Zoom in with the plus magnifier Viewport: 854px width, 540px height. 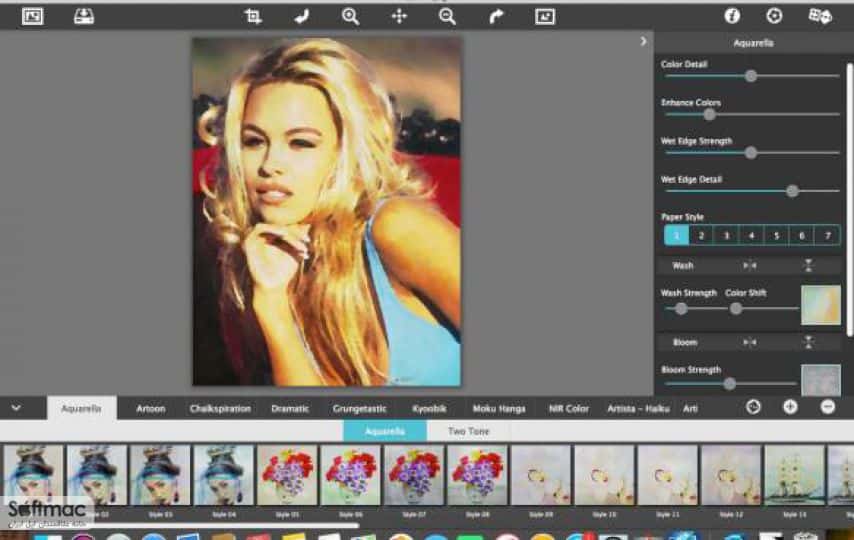[350, 16]
